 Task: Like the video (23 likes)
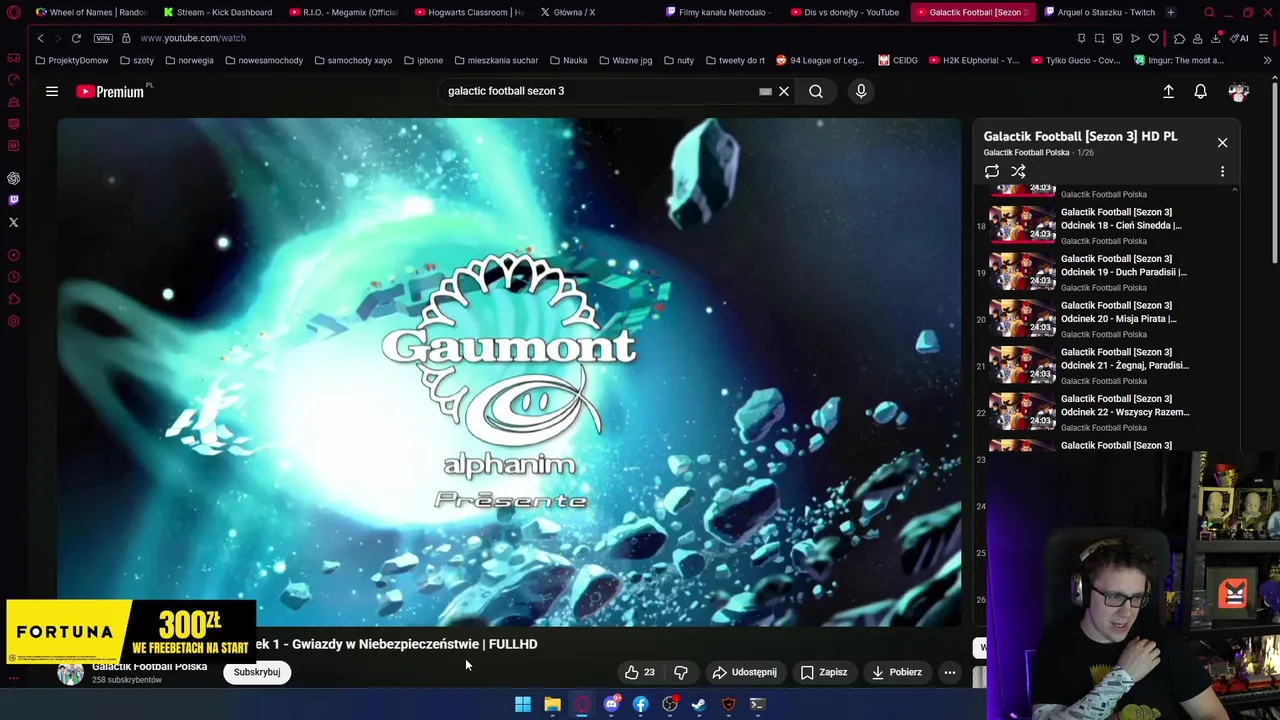point(640,672)
